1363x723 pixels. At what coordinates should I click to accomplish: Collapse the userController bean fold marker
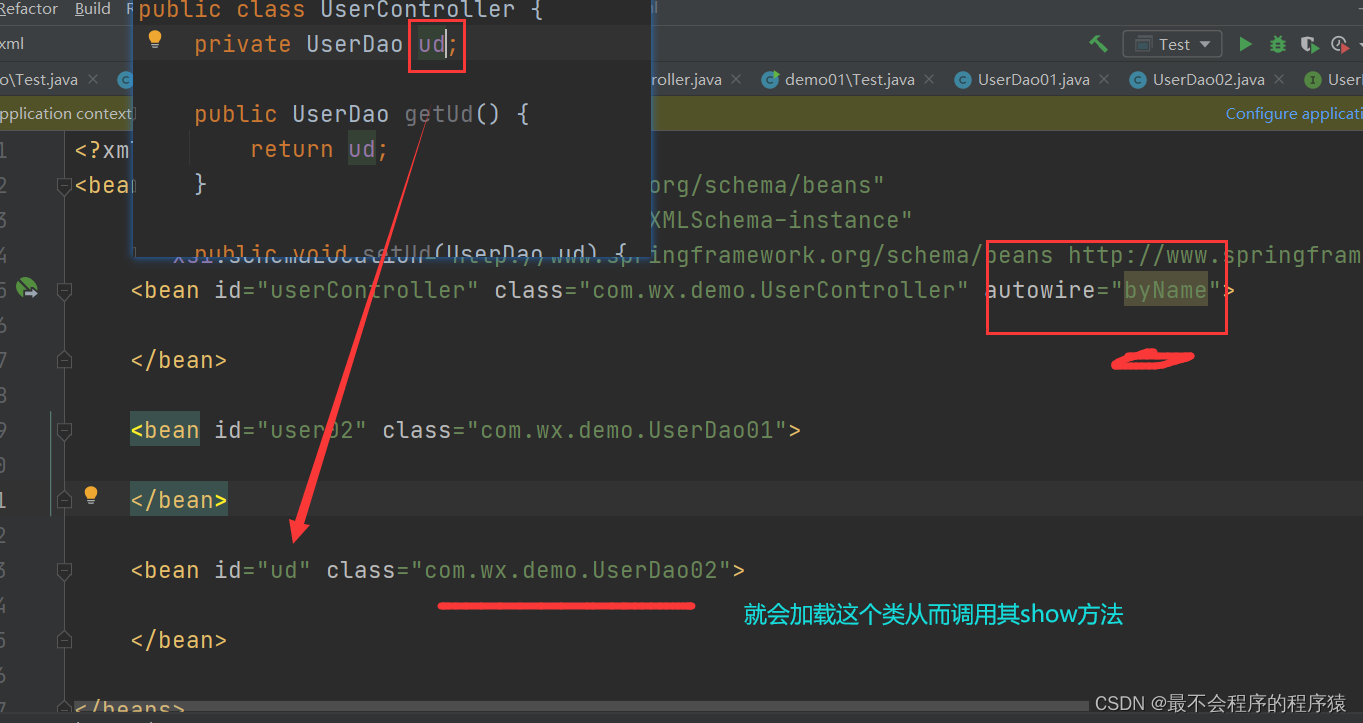coord(64,290)
